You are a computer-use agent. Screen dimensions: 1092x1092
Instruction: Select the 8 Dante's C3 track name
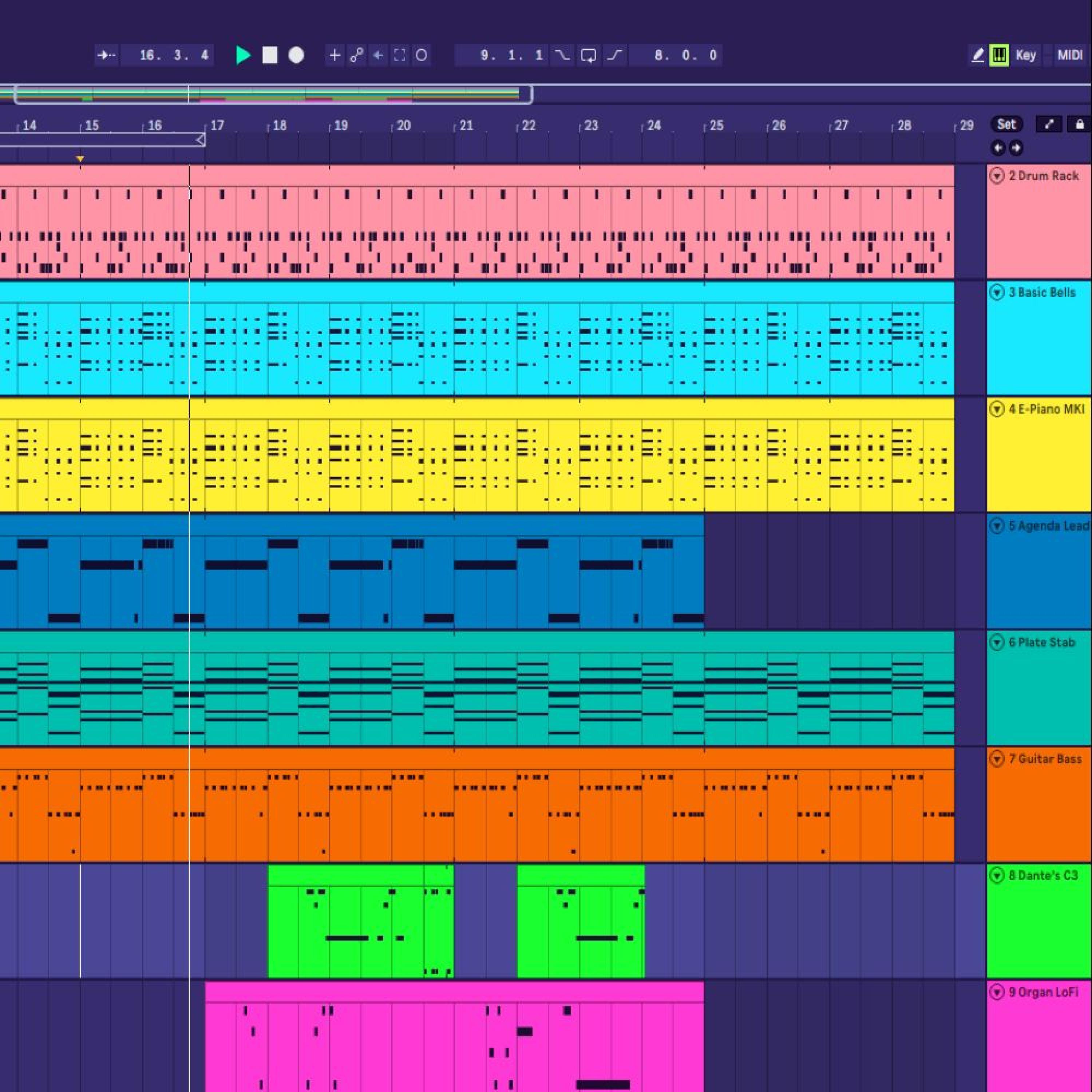click(x=1044, y=875)
